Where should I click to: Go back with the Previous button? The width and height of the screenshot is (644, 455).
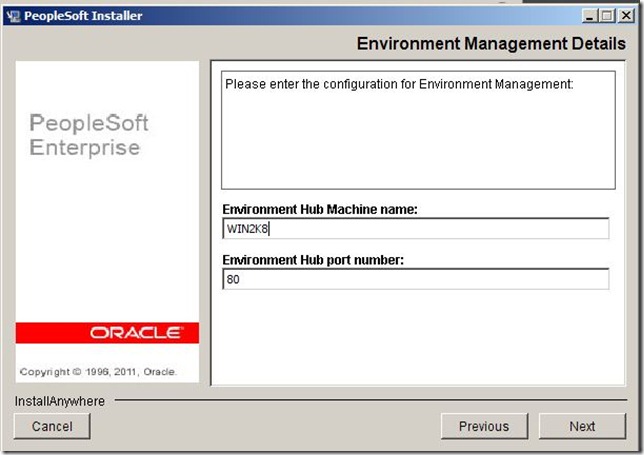pos(484,426)
